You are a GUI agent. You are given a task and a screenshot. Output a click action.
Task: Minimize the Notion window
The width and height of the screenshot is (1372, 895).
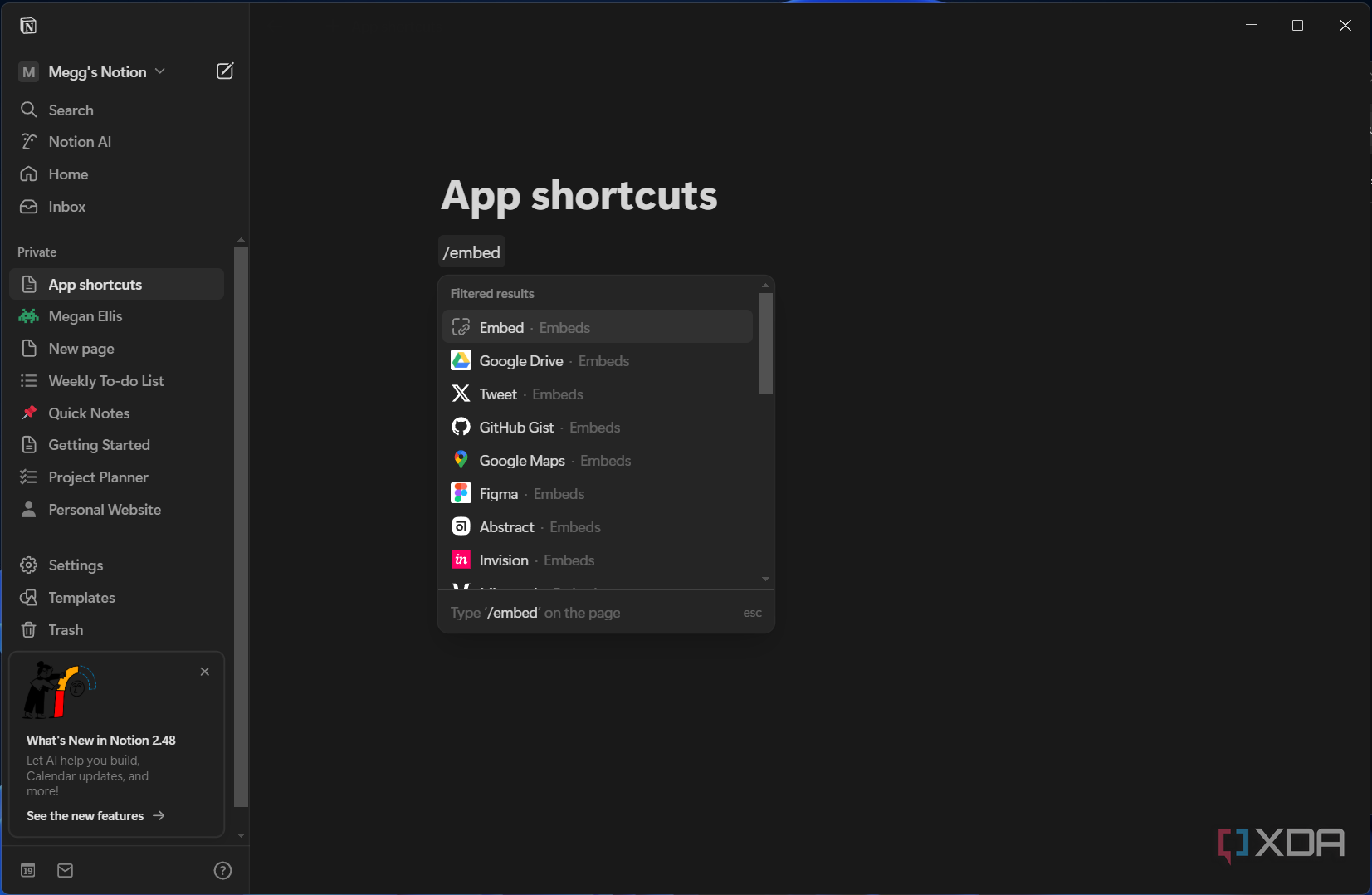coord(1251,26)
